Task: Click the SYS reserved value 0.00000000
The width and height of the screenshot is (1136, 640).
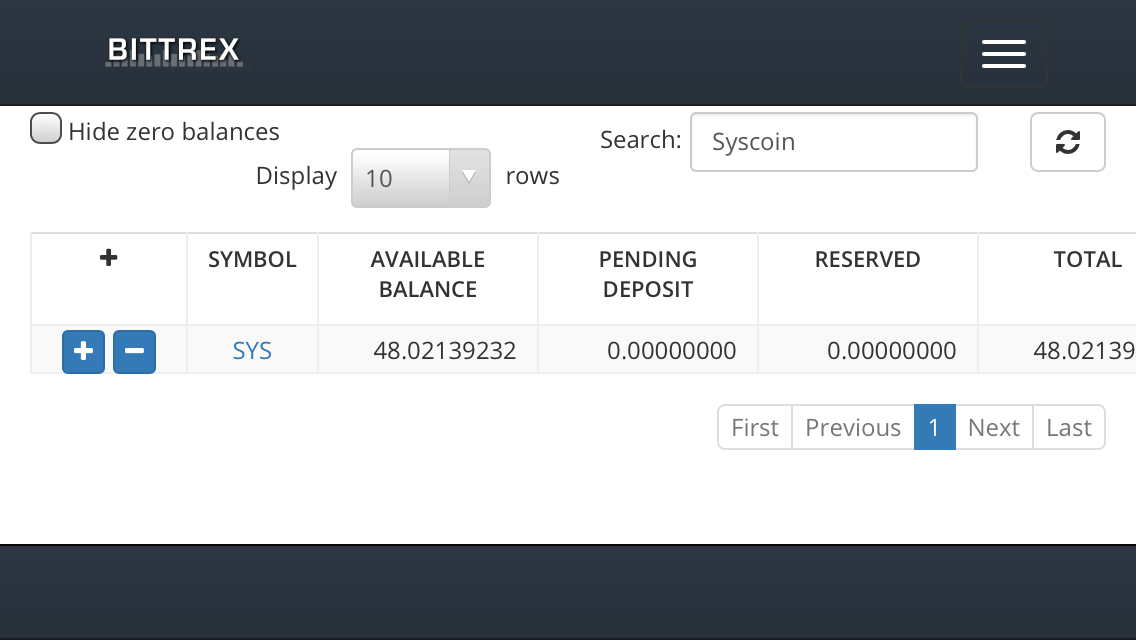Action: click(x=892, y=351)
